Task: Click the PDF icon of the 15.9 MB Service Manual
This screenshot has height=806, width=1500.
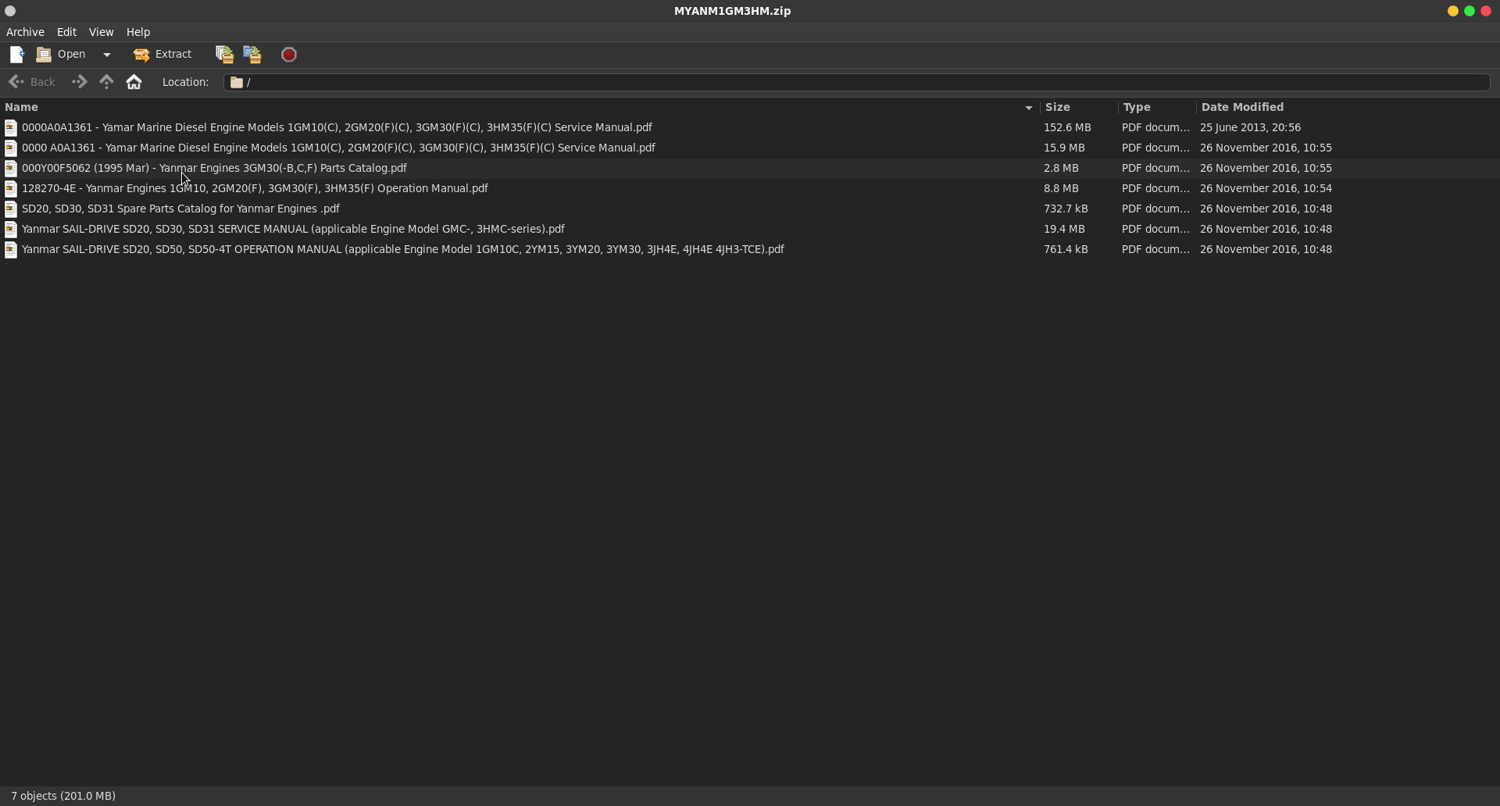Action: point(11,148)
